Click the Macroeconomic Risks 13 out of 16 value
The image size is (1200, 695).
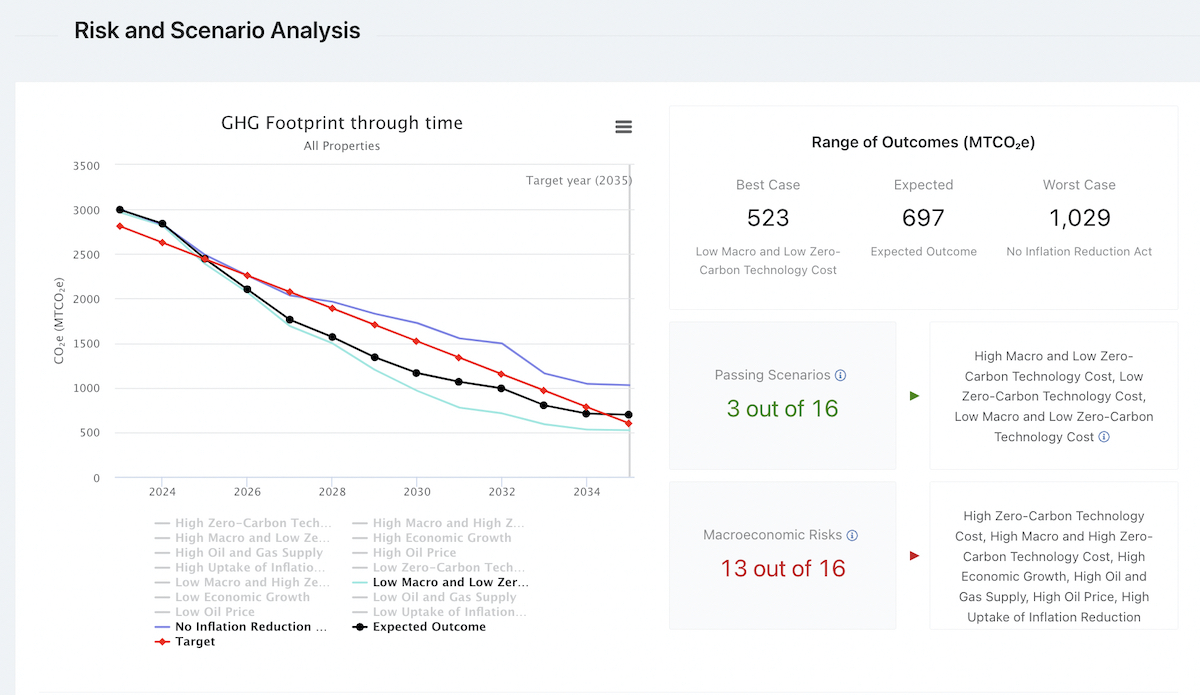click(782, 568)
